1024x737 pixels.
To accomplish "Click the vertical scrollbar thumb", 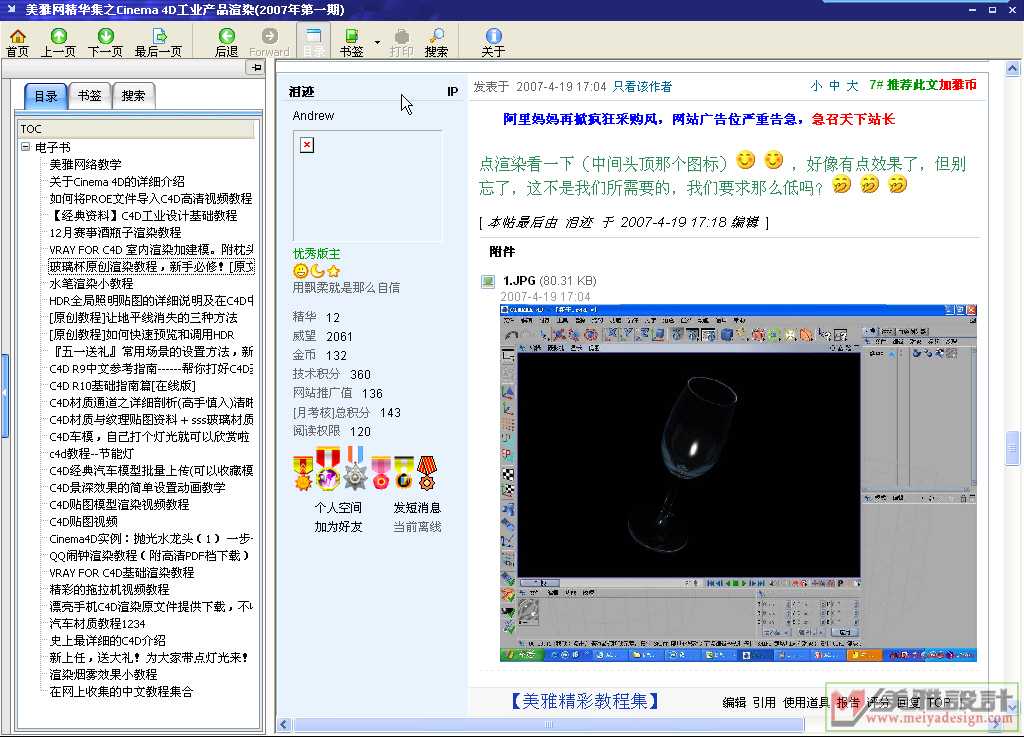I will (x=1013, y=448).
